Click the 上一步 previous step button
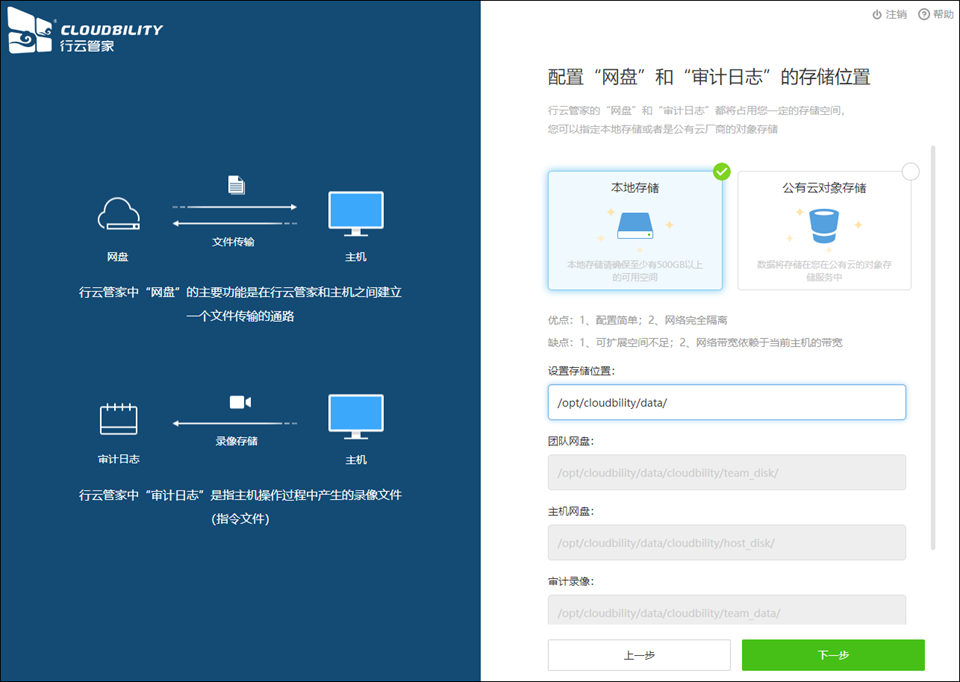The image size is (960, 682). pos(639,655)
